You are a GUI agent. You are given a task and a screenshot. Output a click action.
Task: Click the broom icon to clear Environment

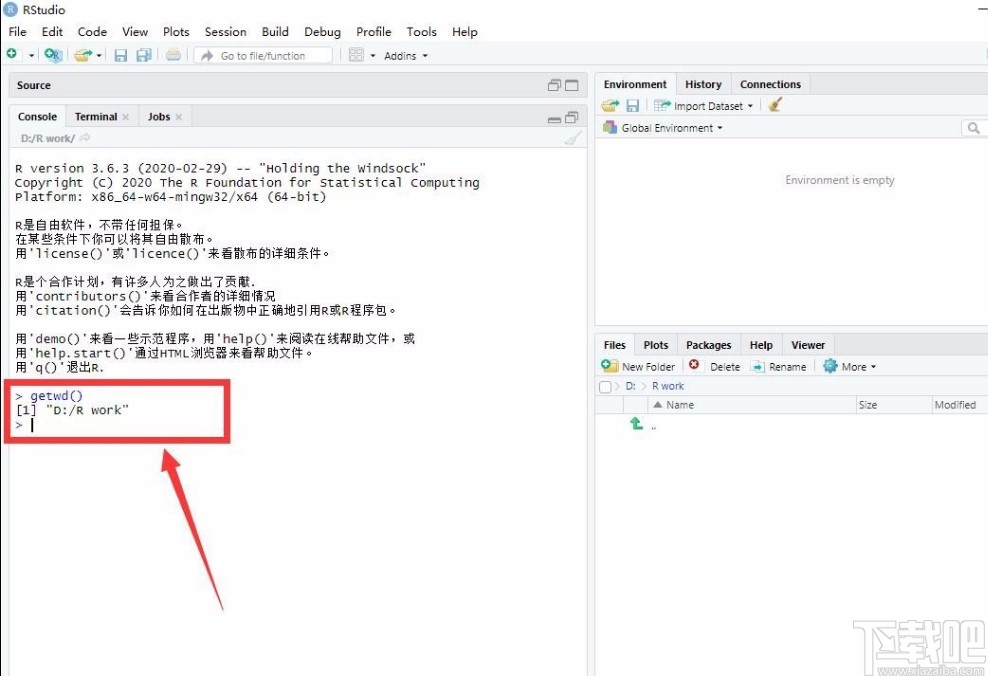point(775,105)
